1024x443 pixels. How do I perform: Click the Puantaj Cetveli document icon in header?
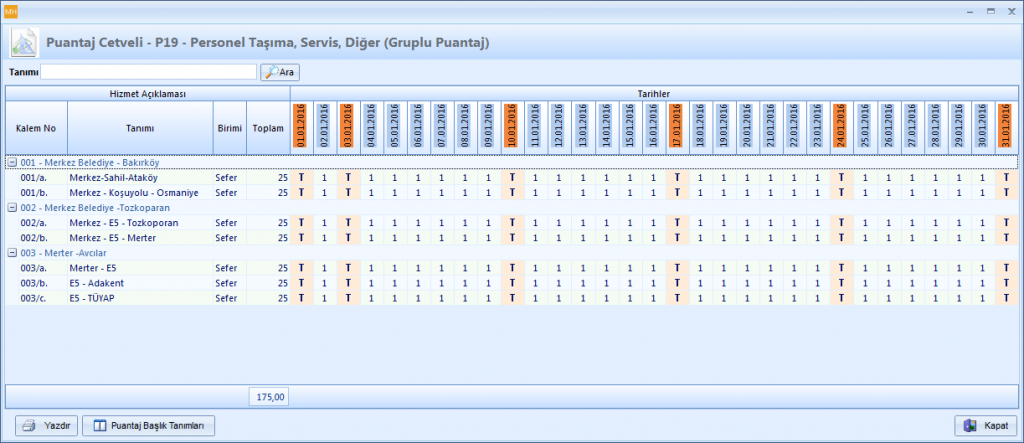24,43
